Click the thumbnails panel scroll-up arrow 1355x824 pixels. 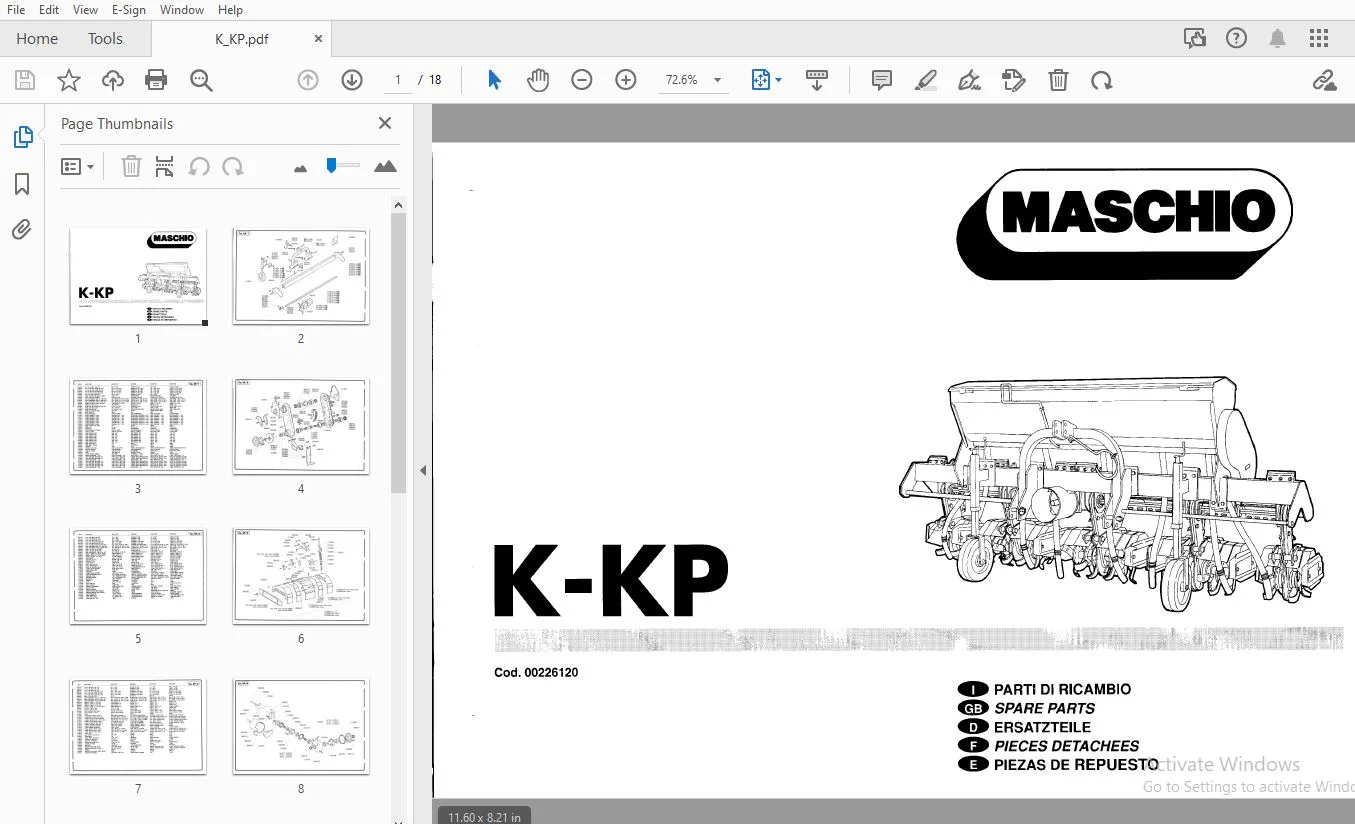(398, 205)
